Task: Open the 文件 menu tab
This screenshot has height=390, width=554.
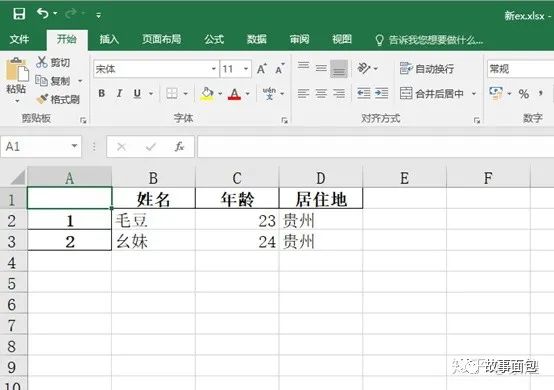Action: [x=19, y=39]
